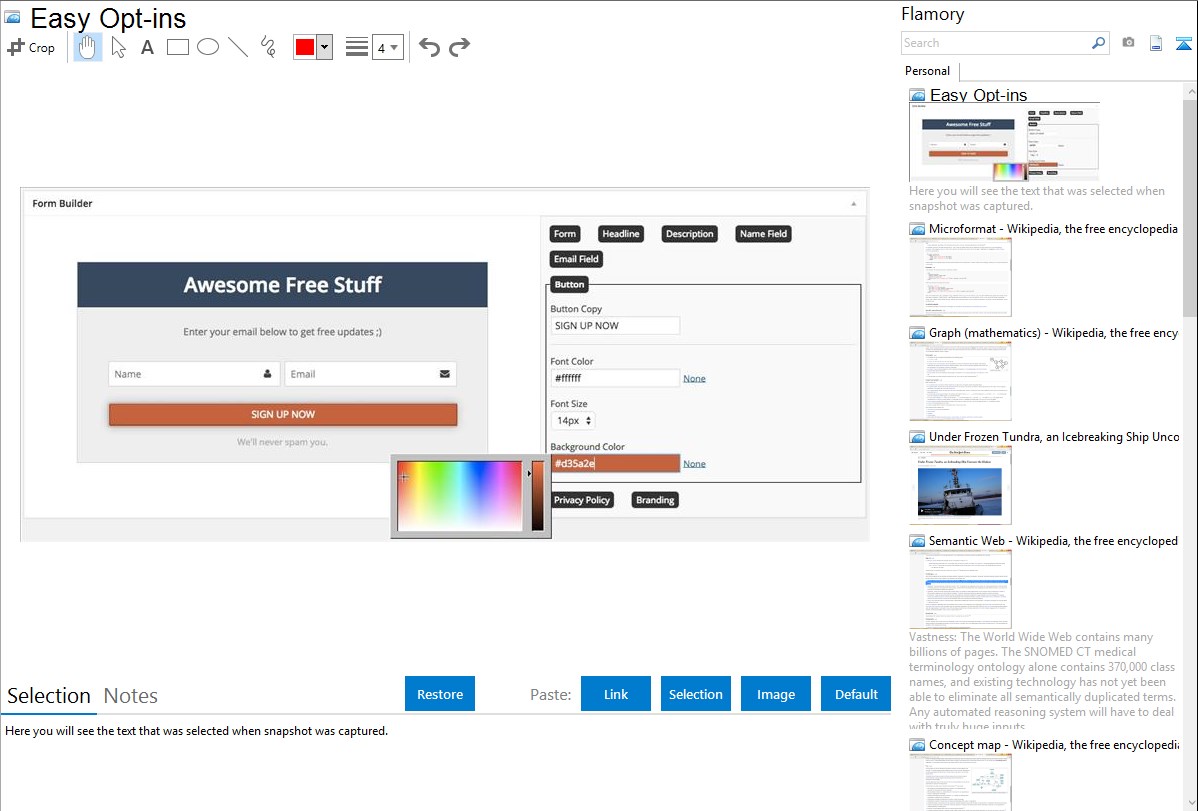Select the Crop tool
Screen dimensions: 1198x811
(31, 47)
